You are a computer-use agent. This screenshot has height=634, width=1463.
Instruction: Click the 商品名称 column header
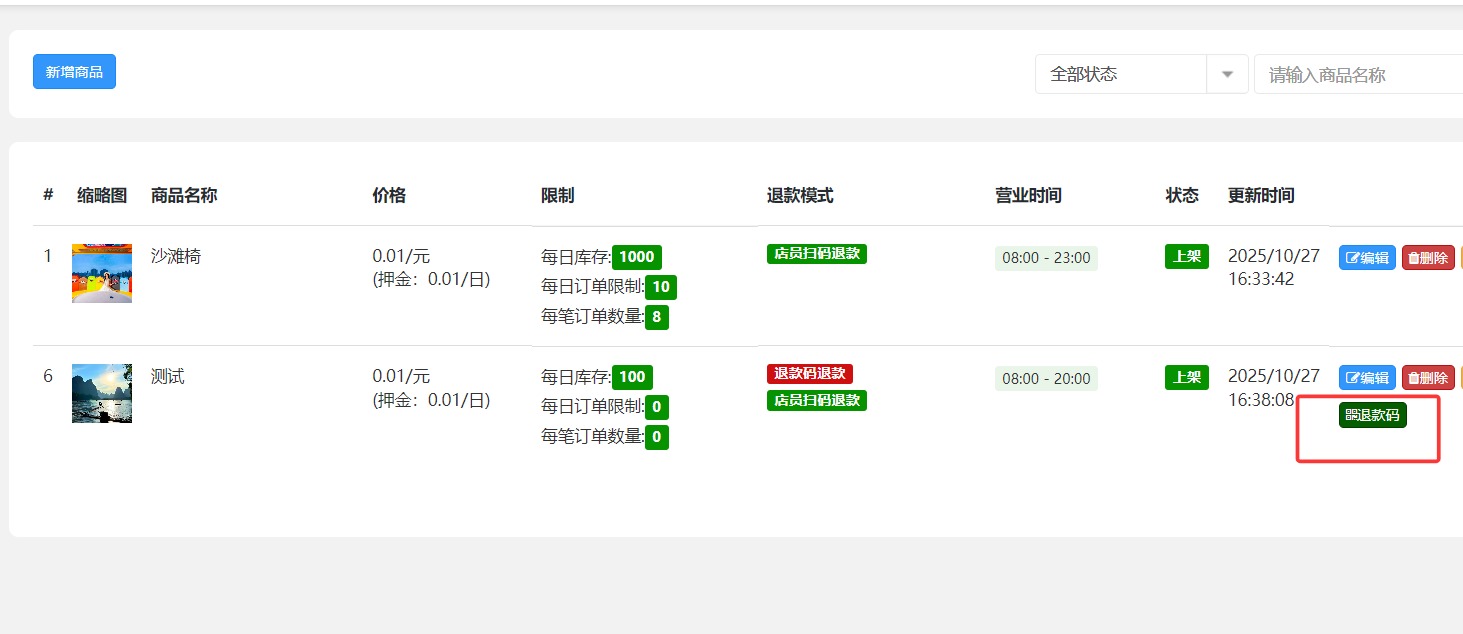click(184, 196)
